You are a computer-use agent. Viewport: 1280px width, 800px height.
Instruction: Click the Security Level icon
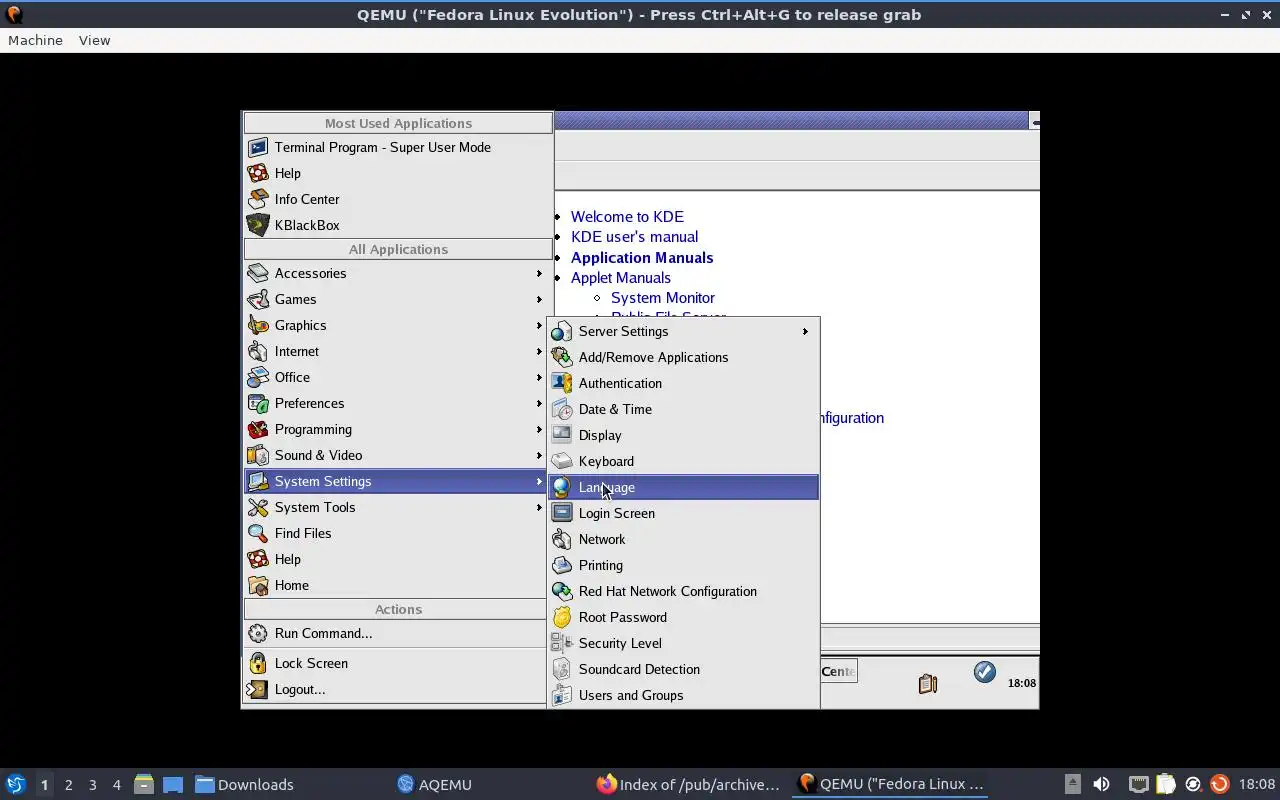click(562, 643)
